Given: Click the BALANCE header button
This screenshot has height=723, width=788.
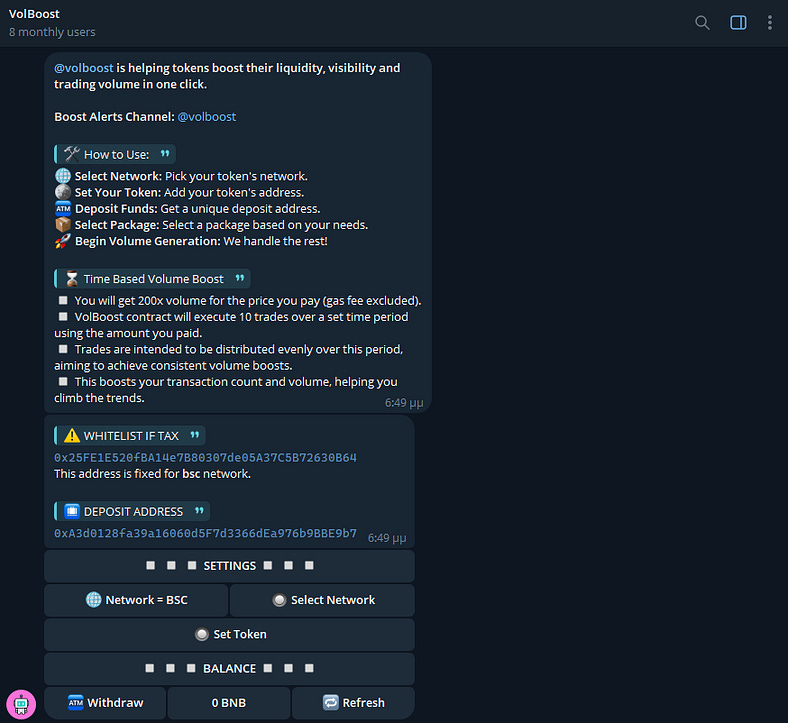Looking at the screenshot, I should click(x=229, y=669).
